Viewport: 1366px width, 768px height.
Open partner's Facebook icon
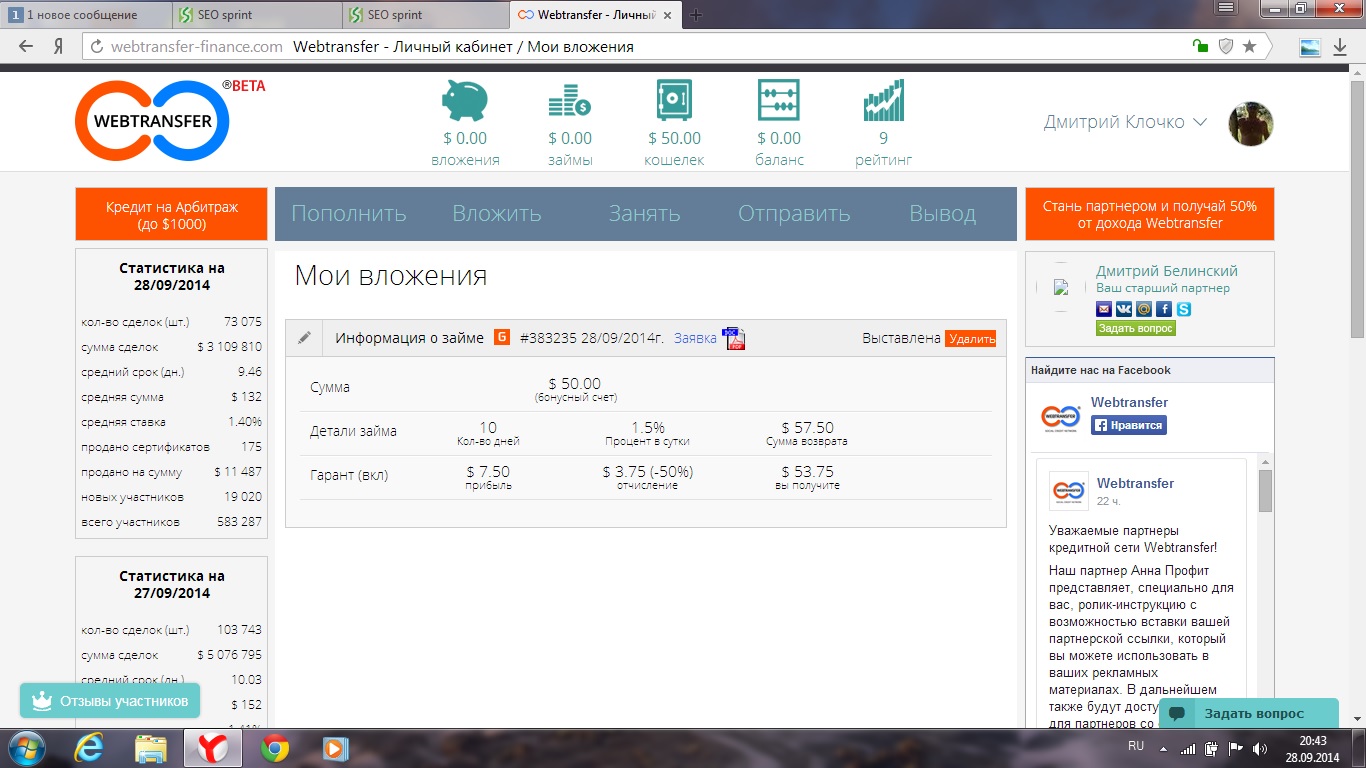tap(1164, 309)
